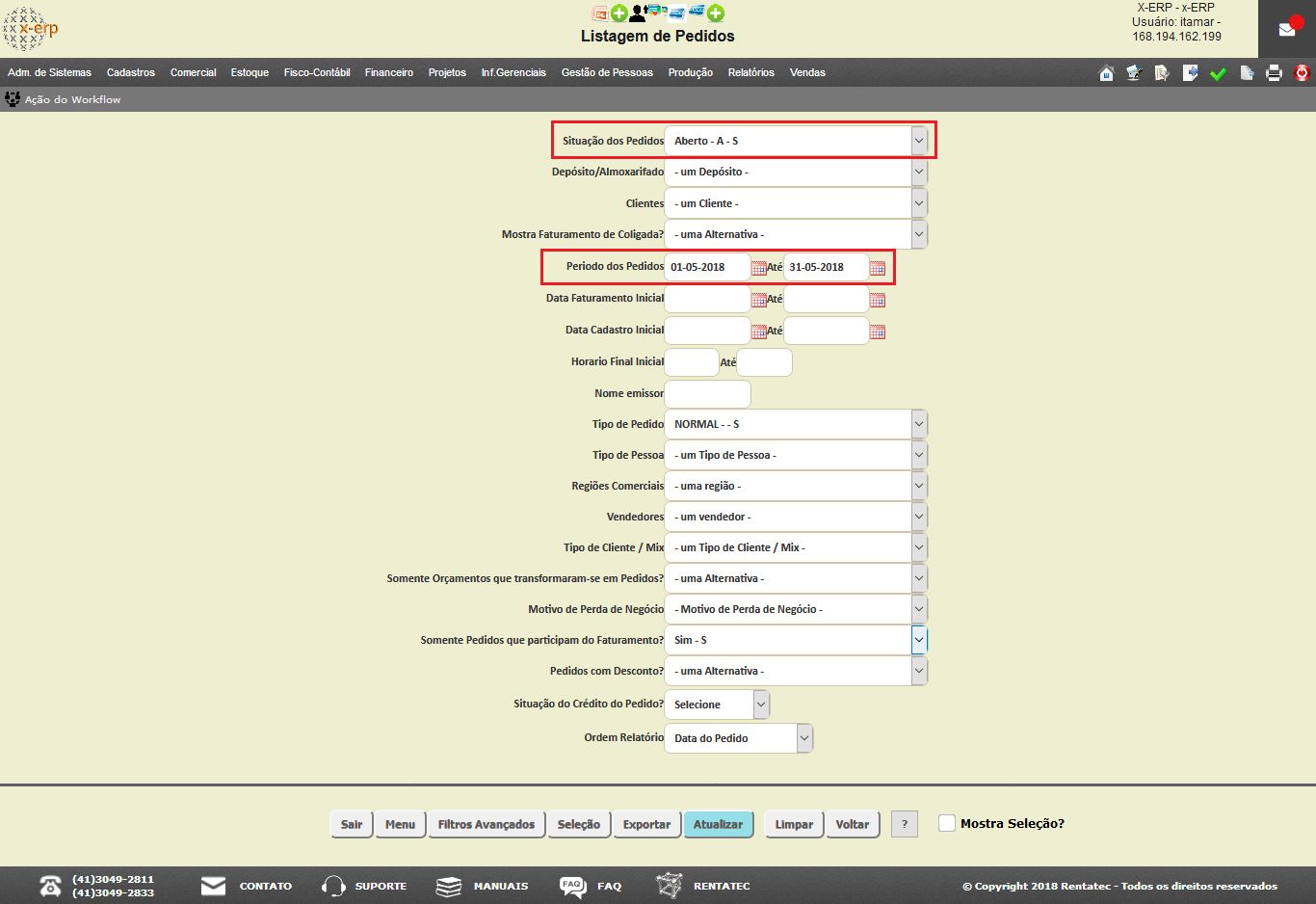1316x904 pixels.
Task: Click the black person silhouette icon at top
Action: coord(638,13)
